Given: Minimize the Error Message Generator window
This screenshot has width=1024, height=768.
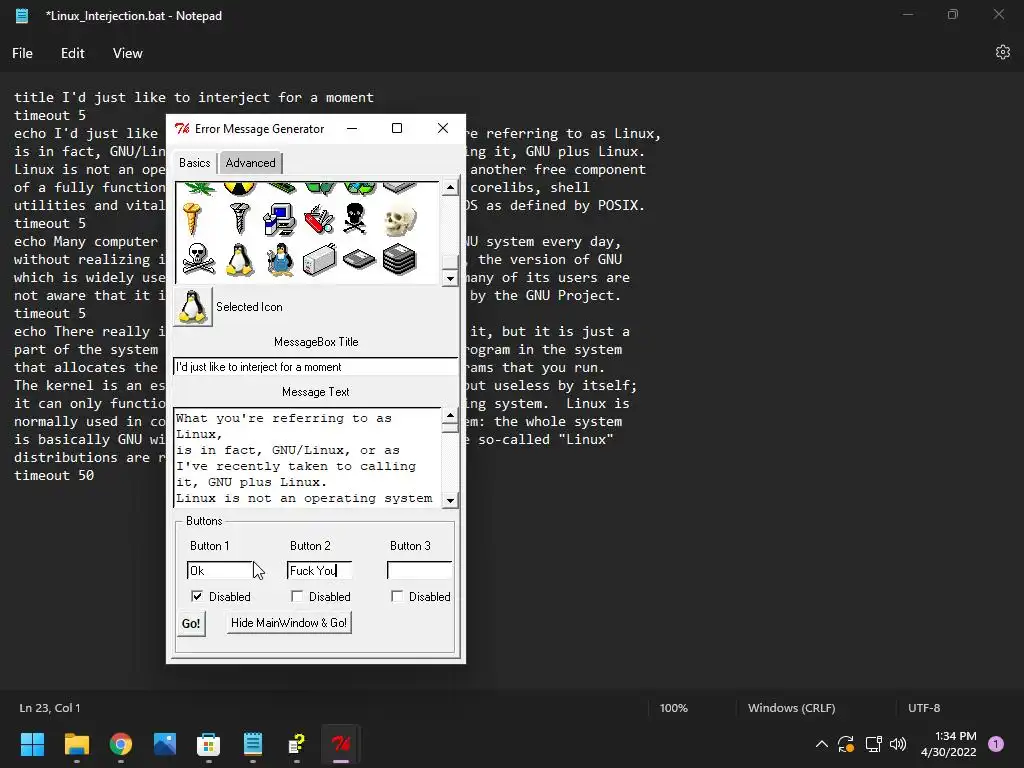Looking at the screenshot, I should pyautogui.click(x=352, y=129).
